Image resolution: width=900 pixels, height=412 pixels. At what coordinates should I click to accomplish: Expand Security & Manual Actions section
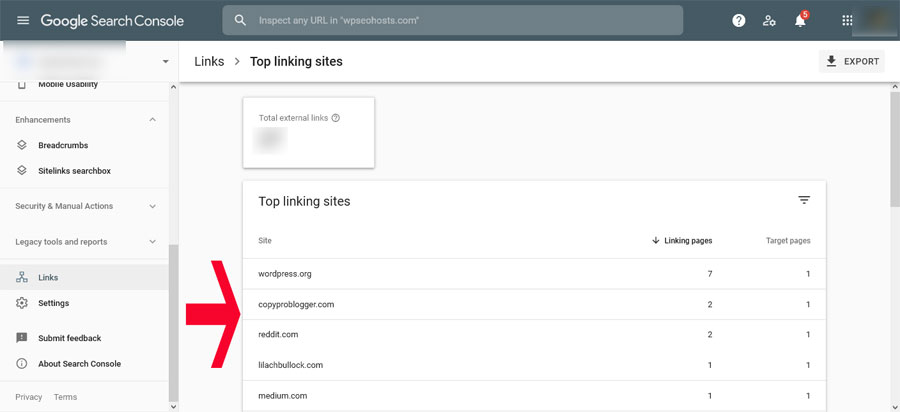click(152, 206)
